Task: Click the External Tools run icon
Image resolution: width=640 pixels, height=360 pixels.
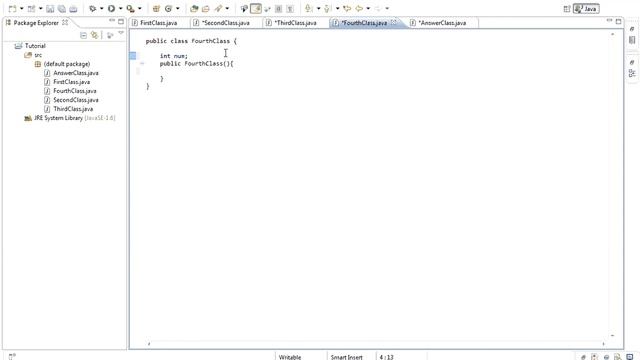Action: tap(130, 9)
